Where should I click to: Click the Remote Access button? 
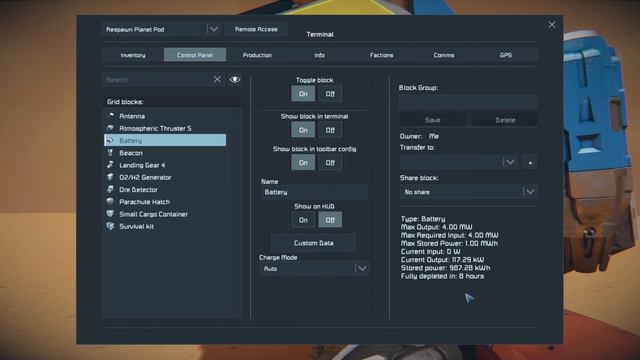pos(256,29)
